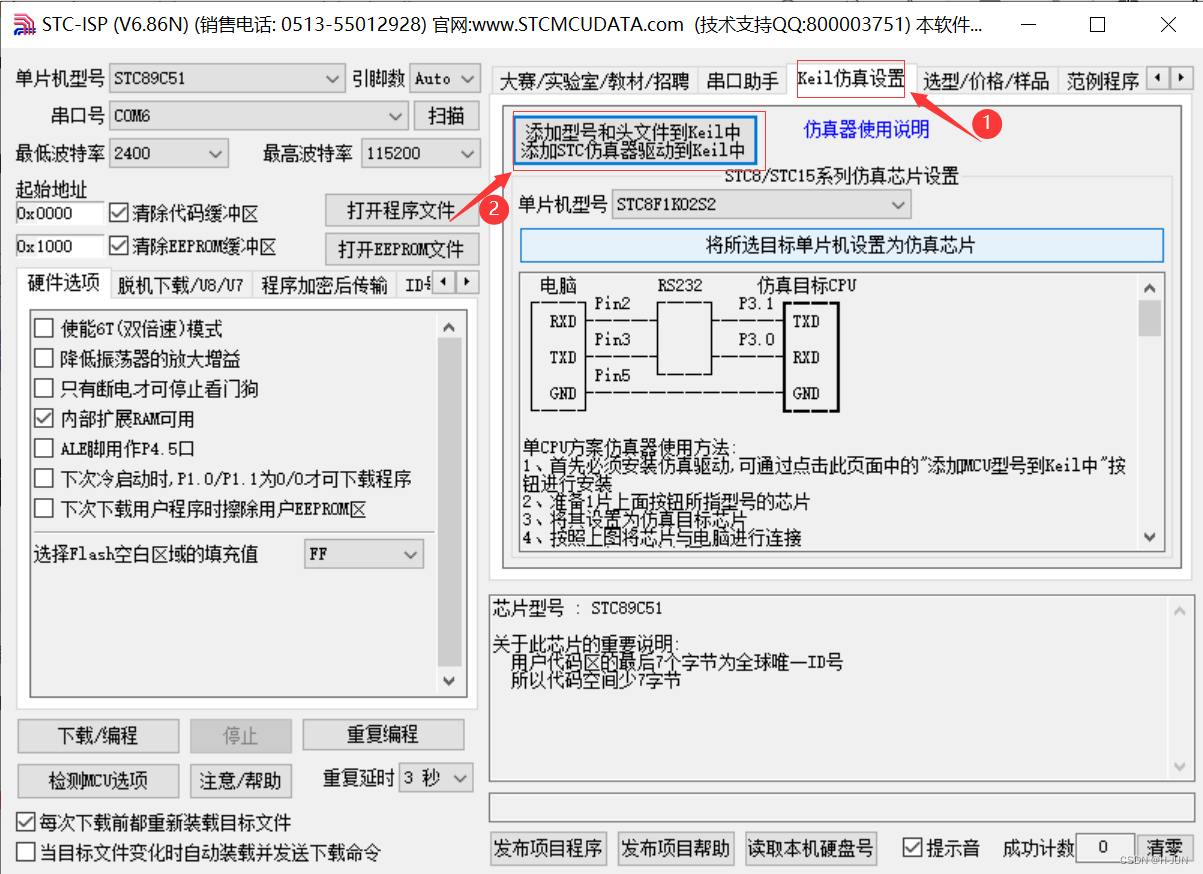
Task: Open Flash blank fill value FF dropdown
Action: coord(364,553)
